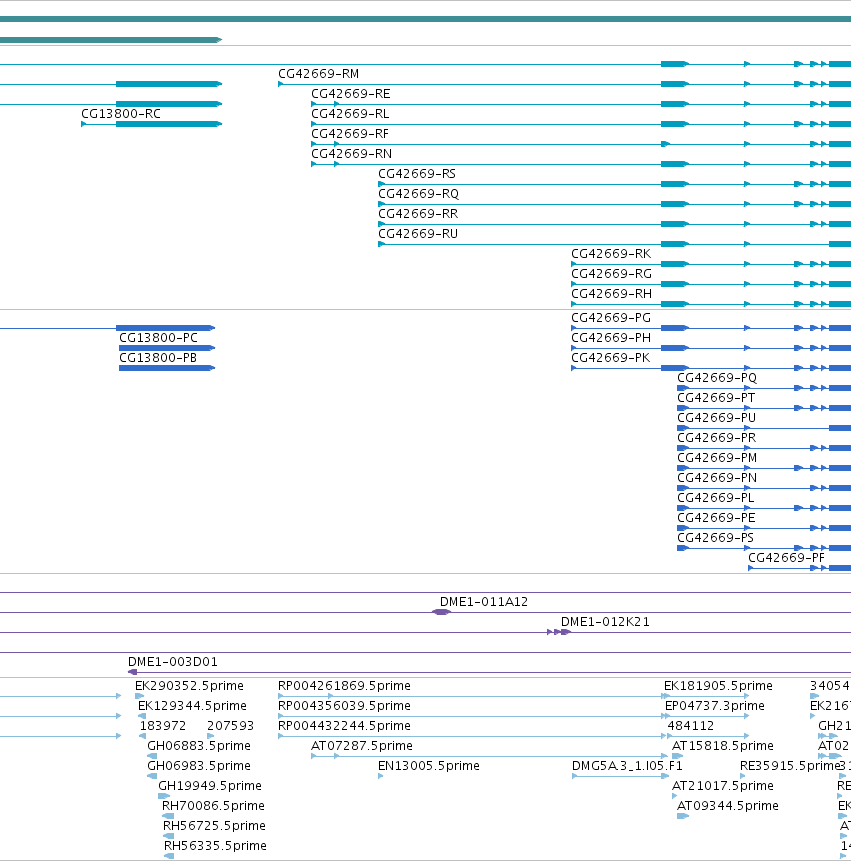Click the CG42669-PM protein label
The width and height of the screenshot is (851, 861).
(x=717, y=458)
